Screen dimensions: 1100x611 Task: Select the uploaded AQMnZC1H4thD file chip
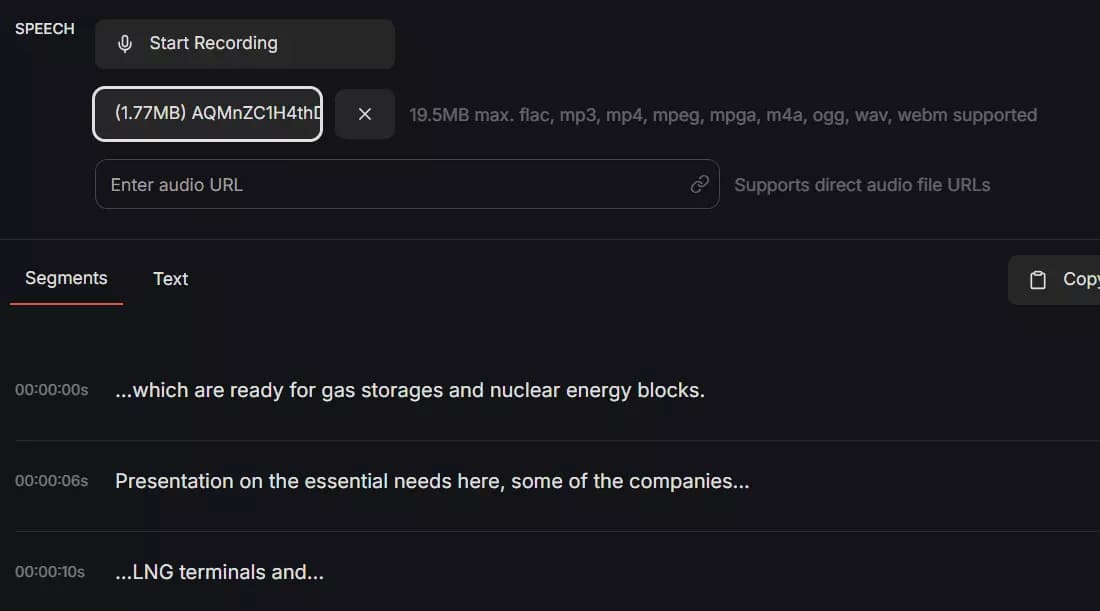click(207, 114)
